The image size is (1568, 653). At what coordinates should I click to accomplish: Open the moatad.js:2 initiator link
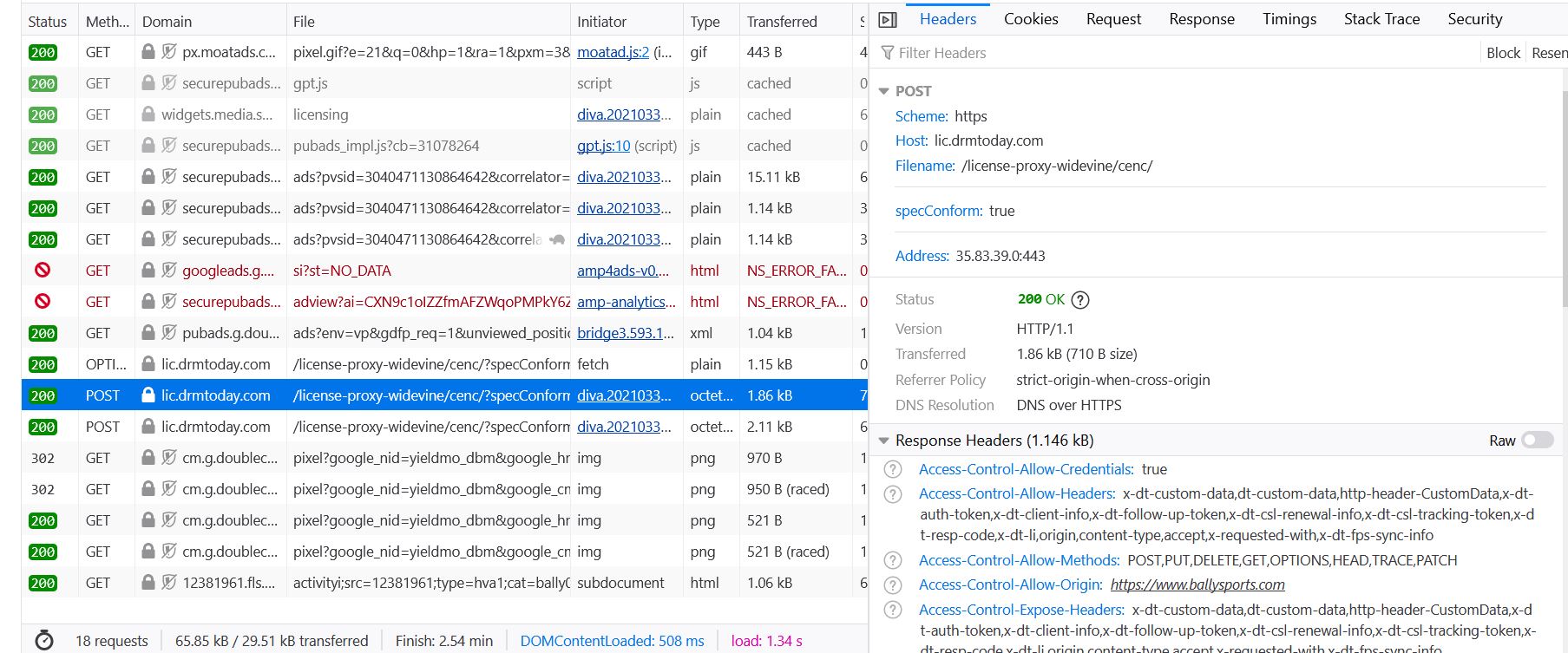pyautogui.click(x=613, y=52)
